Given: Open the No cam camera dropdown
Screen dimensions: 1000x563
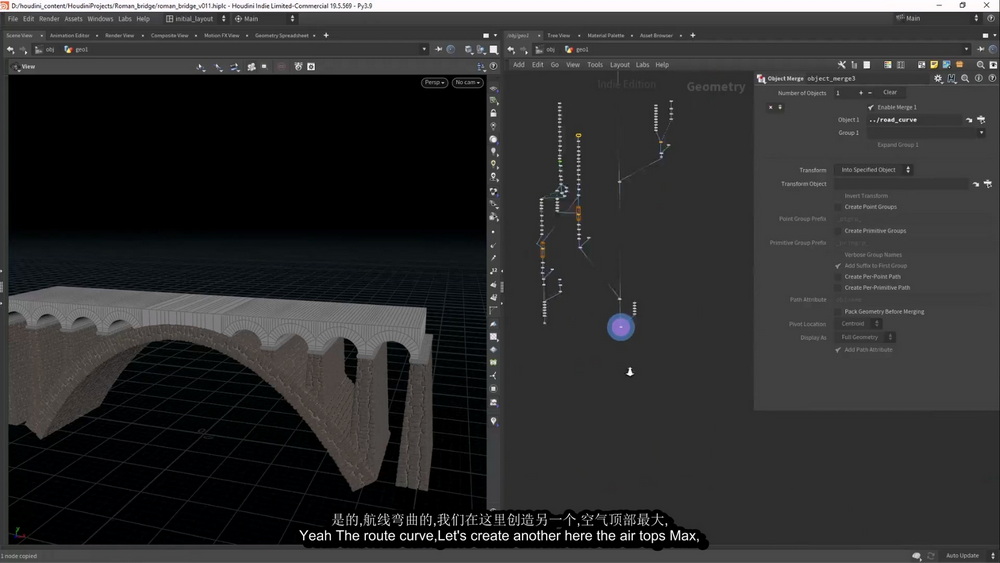Looking at the screenshot, I should pyautogui.click(x=467, y=82).
